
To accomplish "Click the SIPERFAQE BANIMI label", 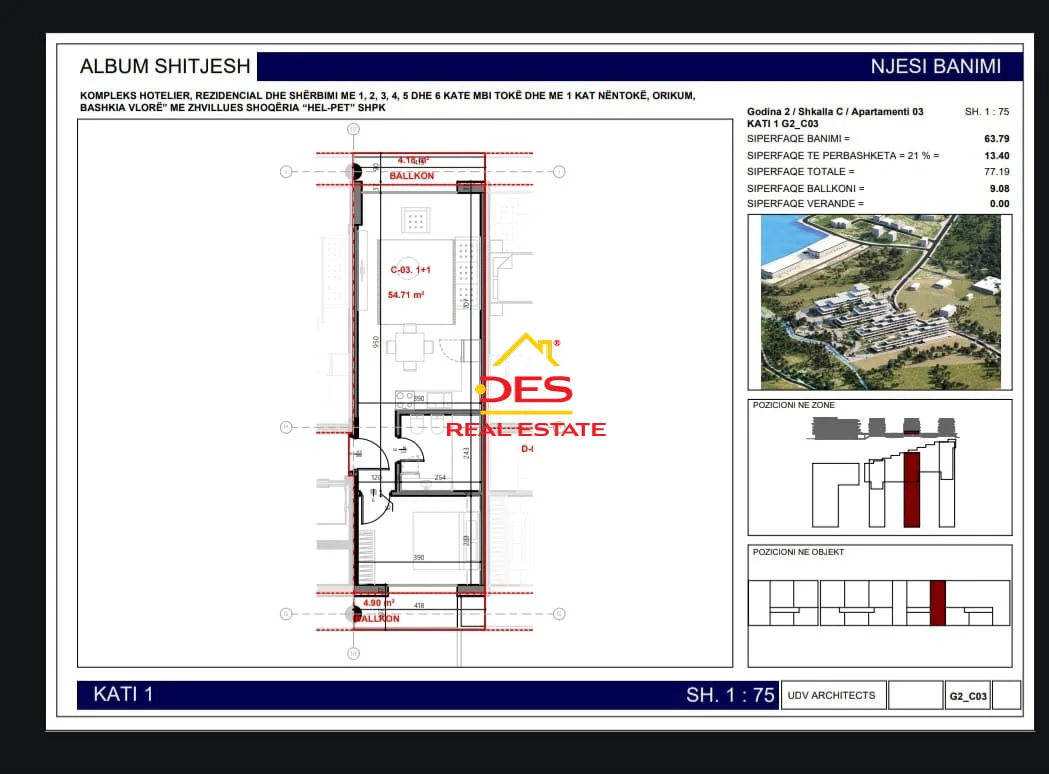I will tap(798, 139).
